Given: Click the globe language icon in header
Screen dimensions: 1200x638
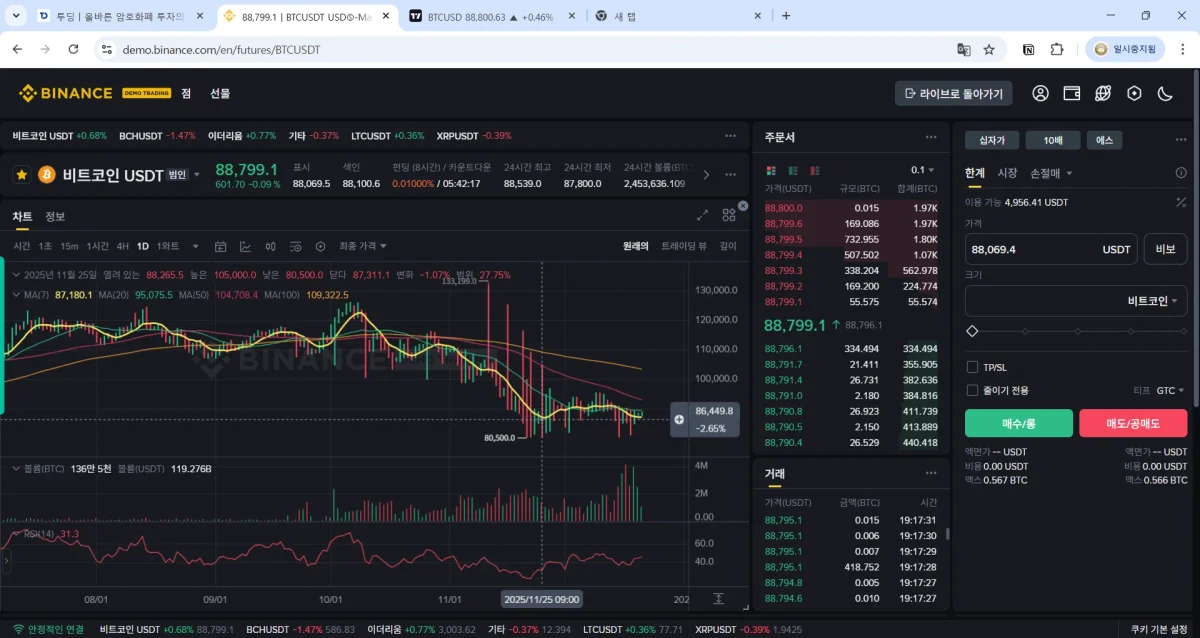Looking at the screenshot, I should coord(1103,93).
